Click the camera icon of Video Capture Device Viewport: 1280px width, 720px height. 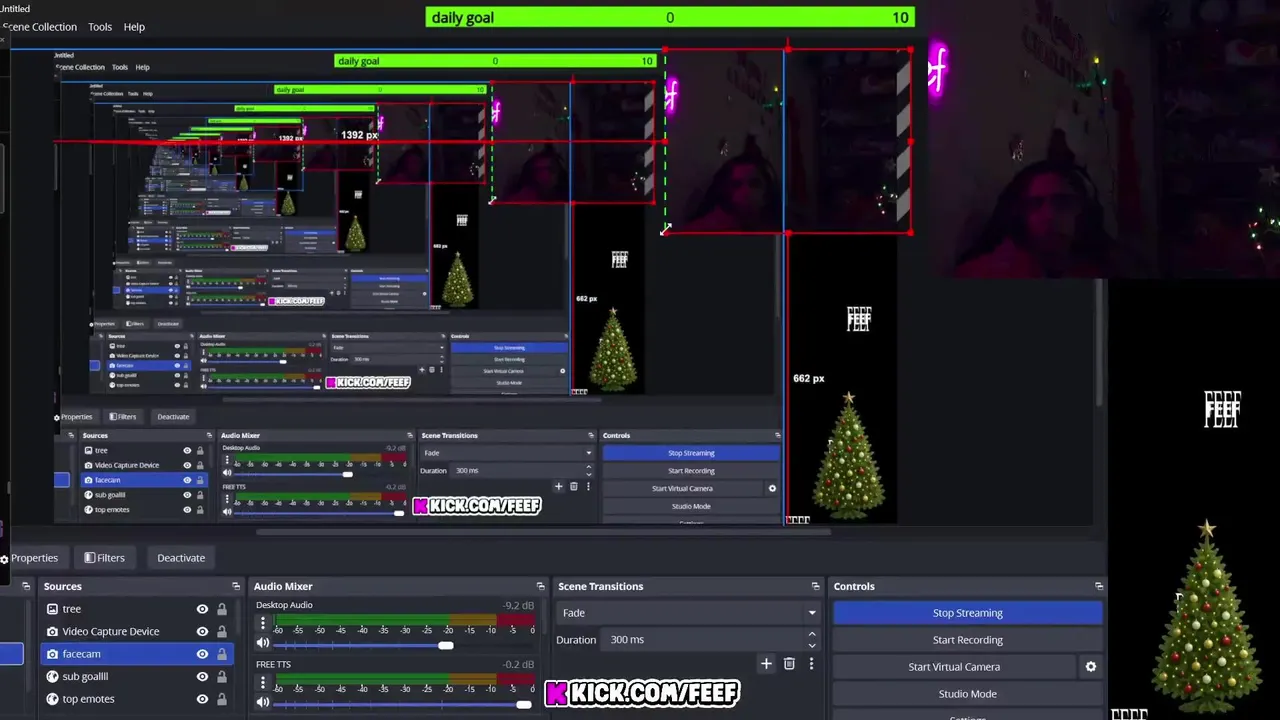pos(52,631)
